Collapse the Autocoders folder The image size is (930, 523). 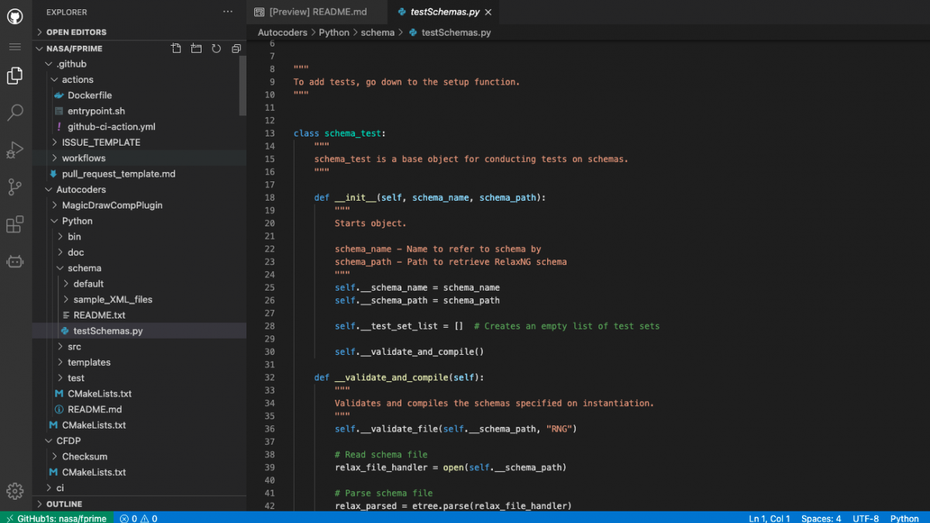80,189
